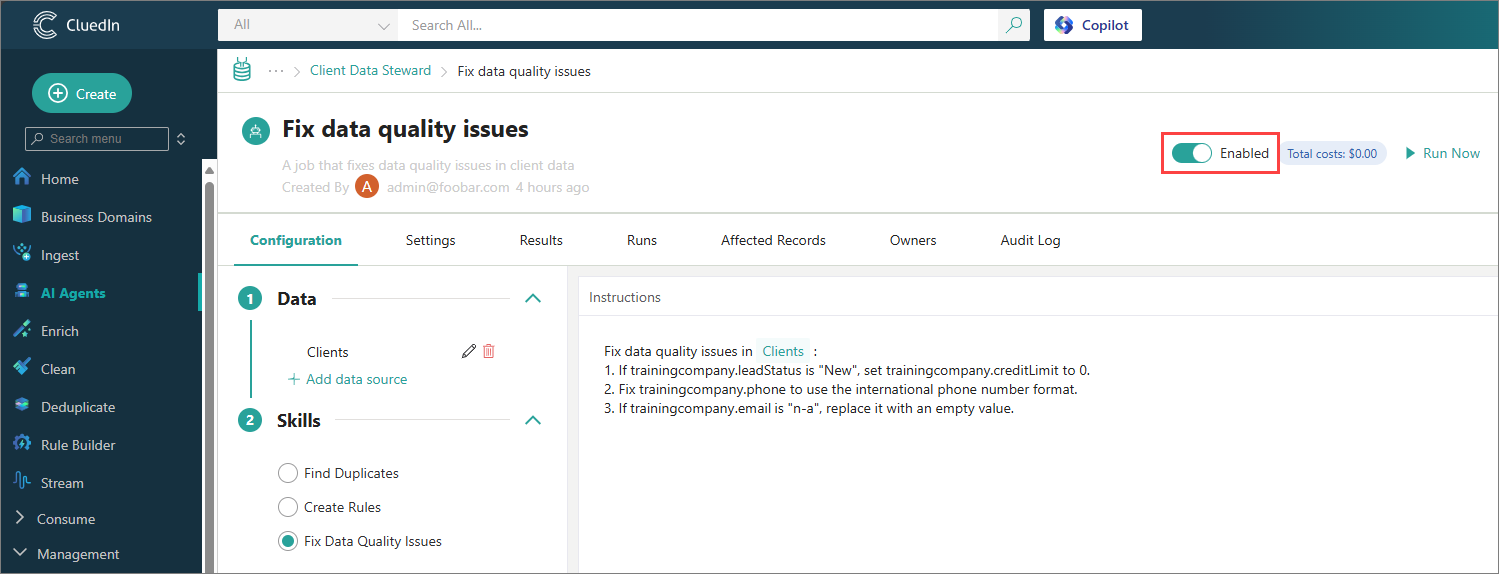Viewport: 1499px width, 574px height.
Task: Click the pencil icon to edit Clients
Action: (x=468, y=351)
